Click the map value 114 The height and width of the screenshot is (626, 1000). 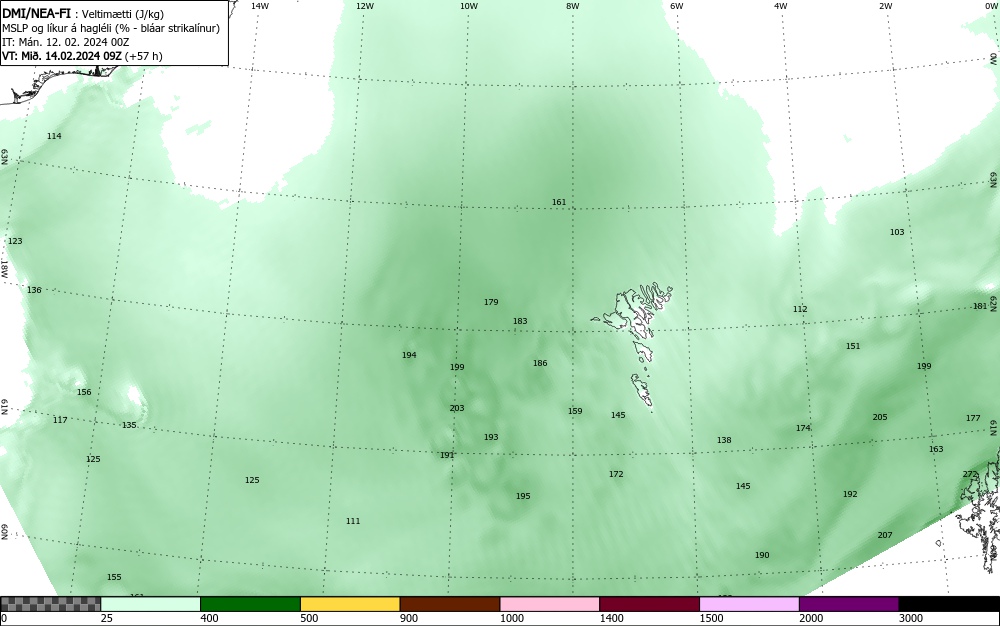pyautogui.click(x=54, y=136)
